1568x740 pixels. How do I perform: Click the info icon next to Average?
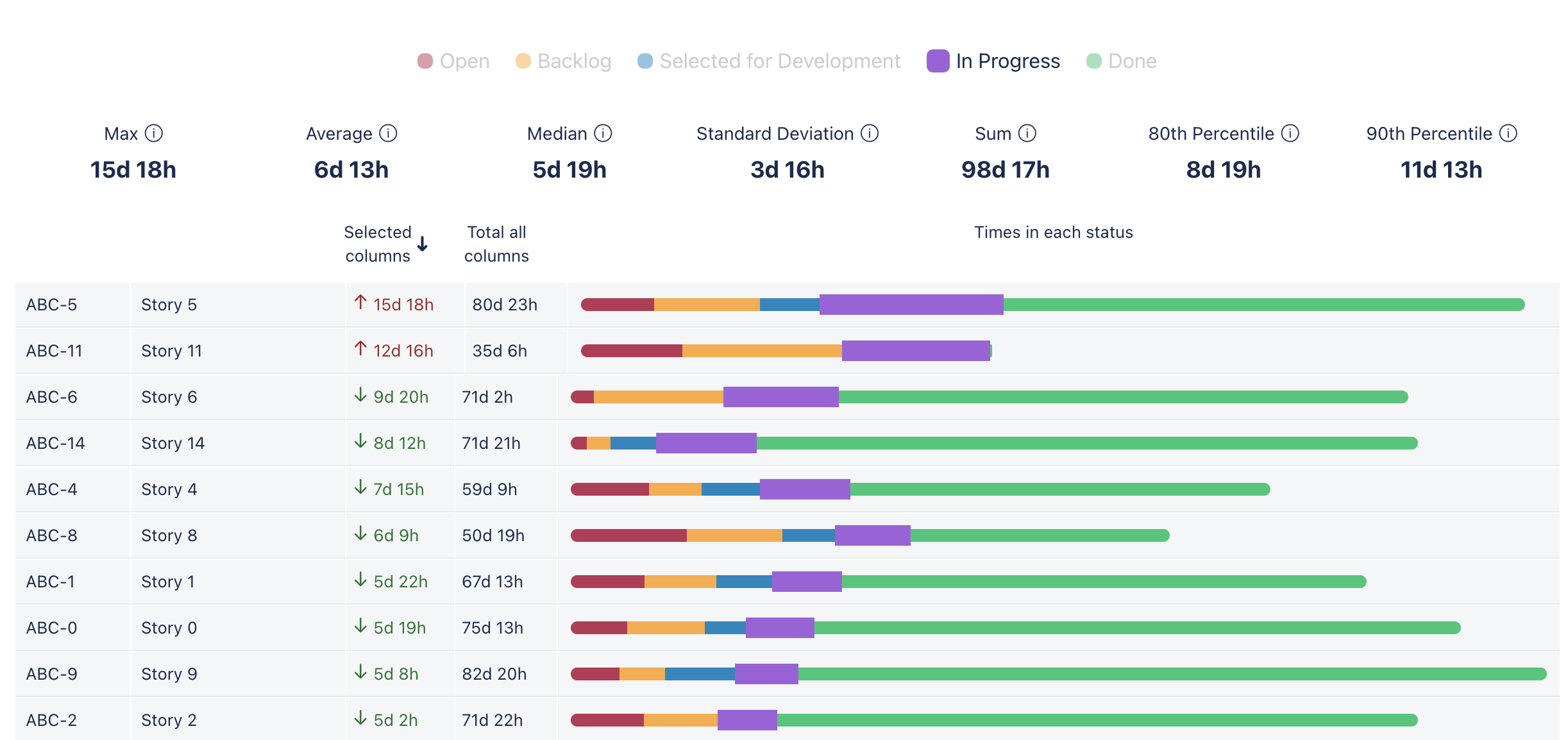388,133
